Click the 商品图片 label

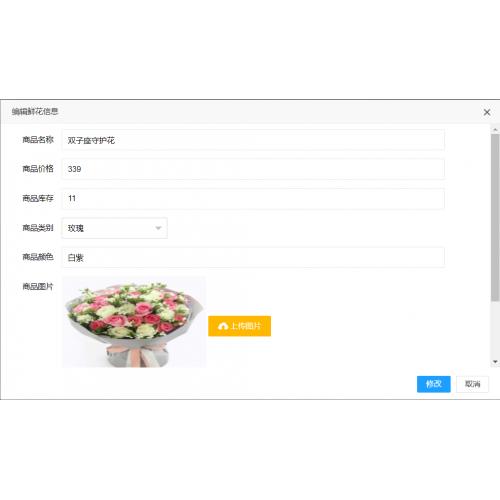(38, 286)
